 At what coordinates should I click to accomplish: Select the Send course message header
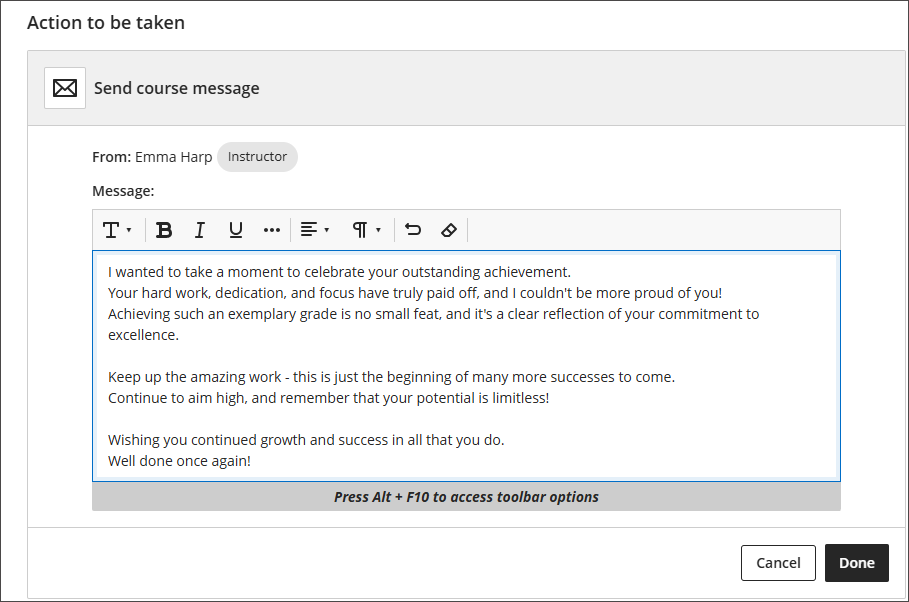(176, 88)
